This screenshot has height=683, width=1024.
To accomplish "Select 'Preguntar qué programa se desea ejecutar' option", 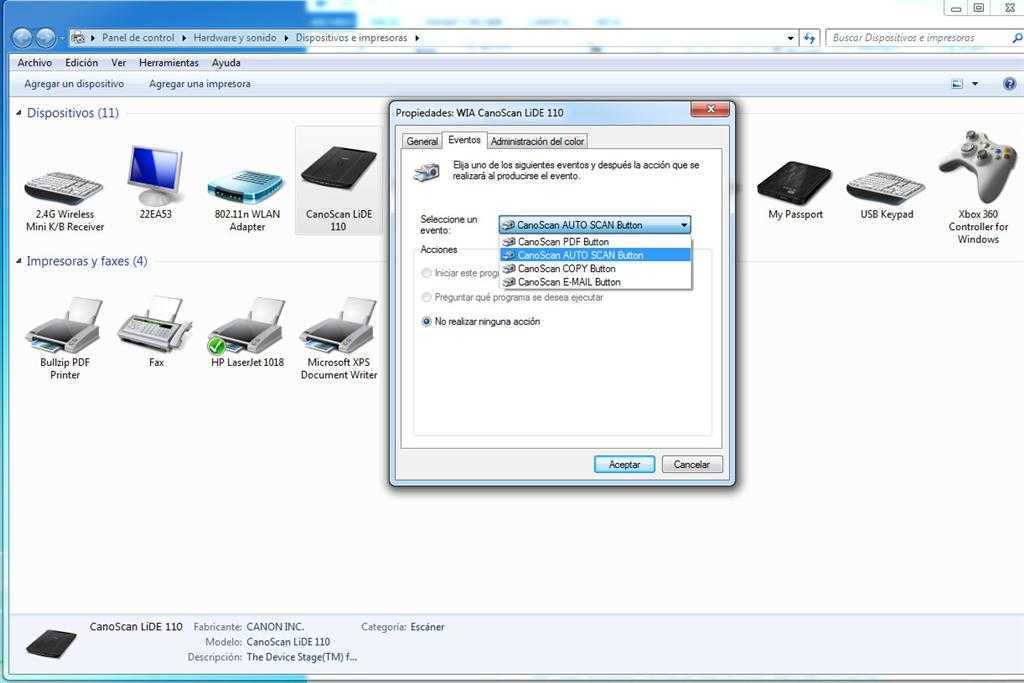I will tap(426, 297).
